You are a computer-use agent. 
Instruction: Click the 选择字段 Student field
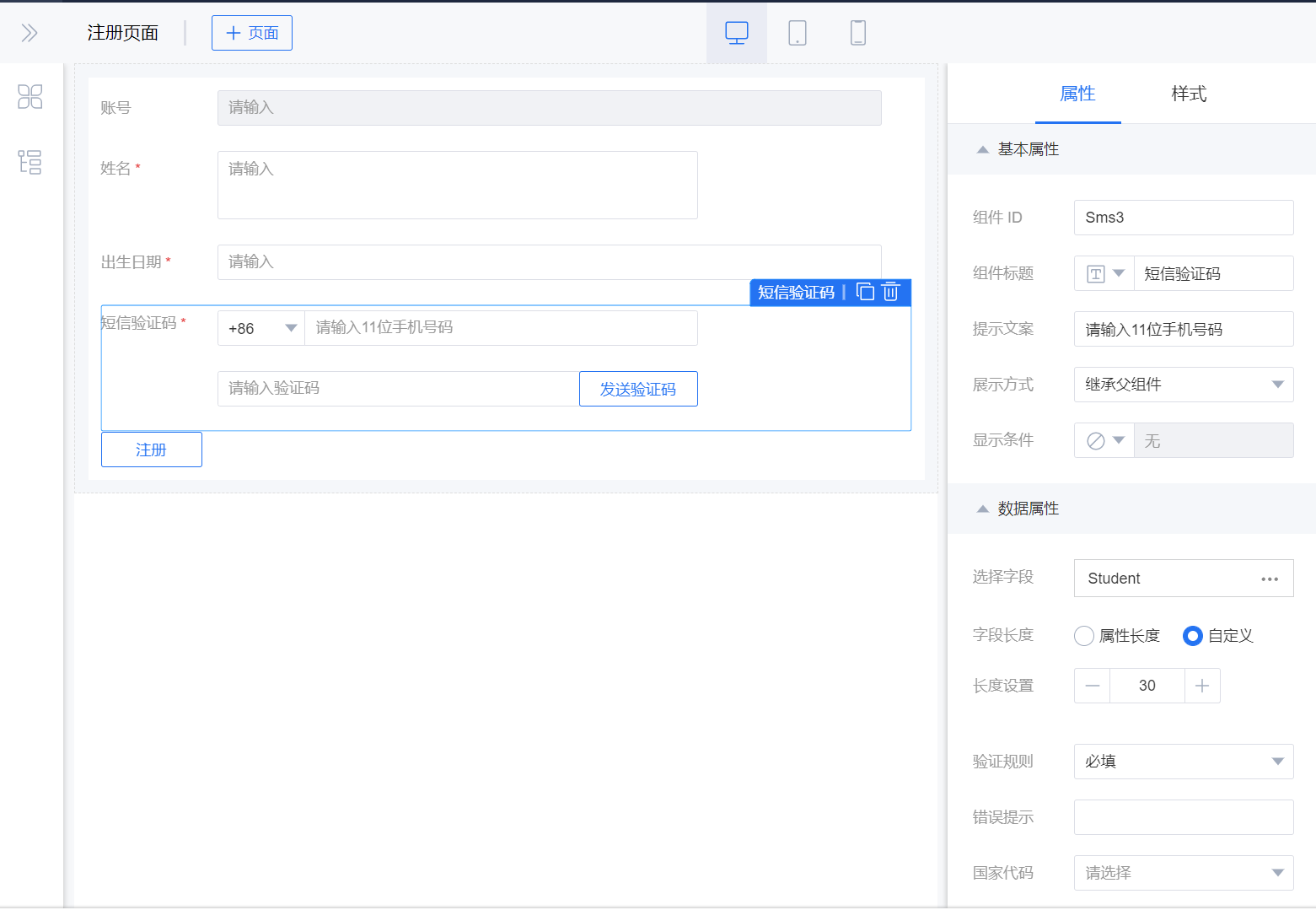(x=1184, y=579)
